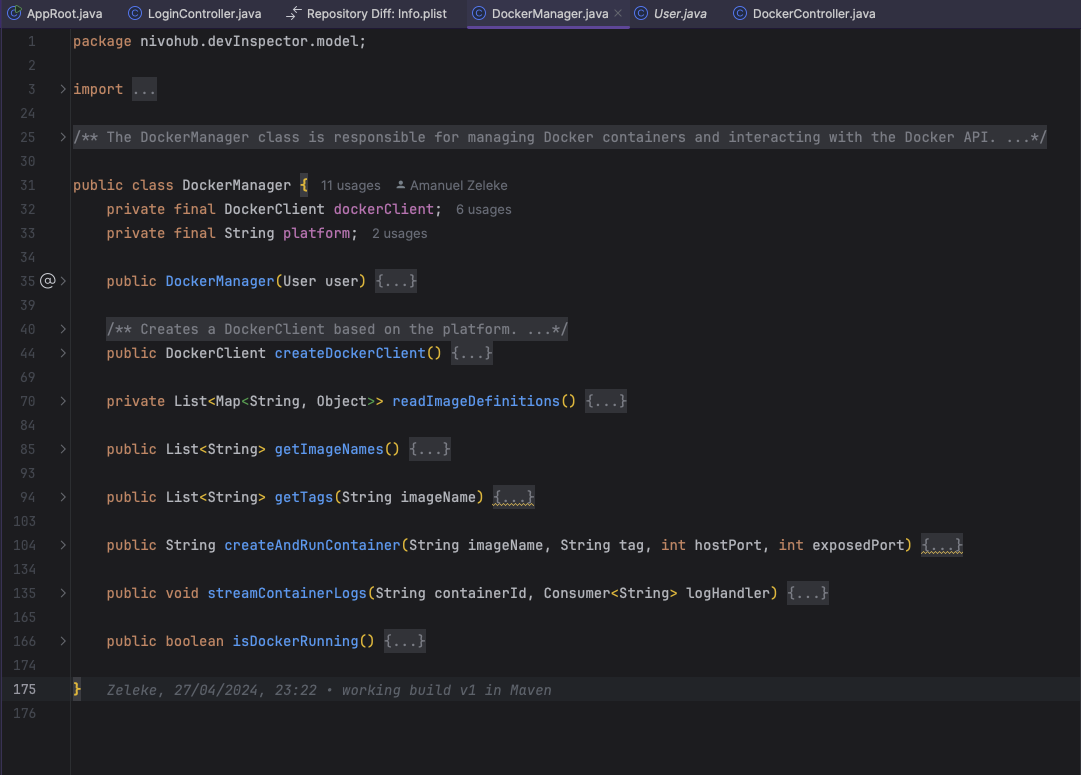Expand the collapsed import statements
Viewport: 1081px width, 775px height.
tap(62, 88)
